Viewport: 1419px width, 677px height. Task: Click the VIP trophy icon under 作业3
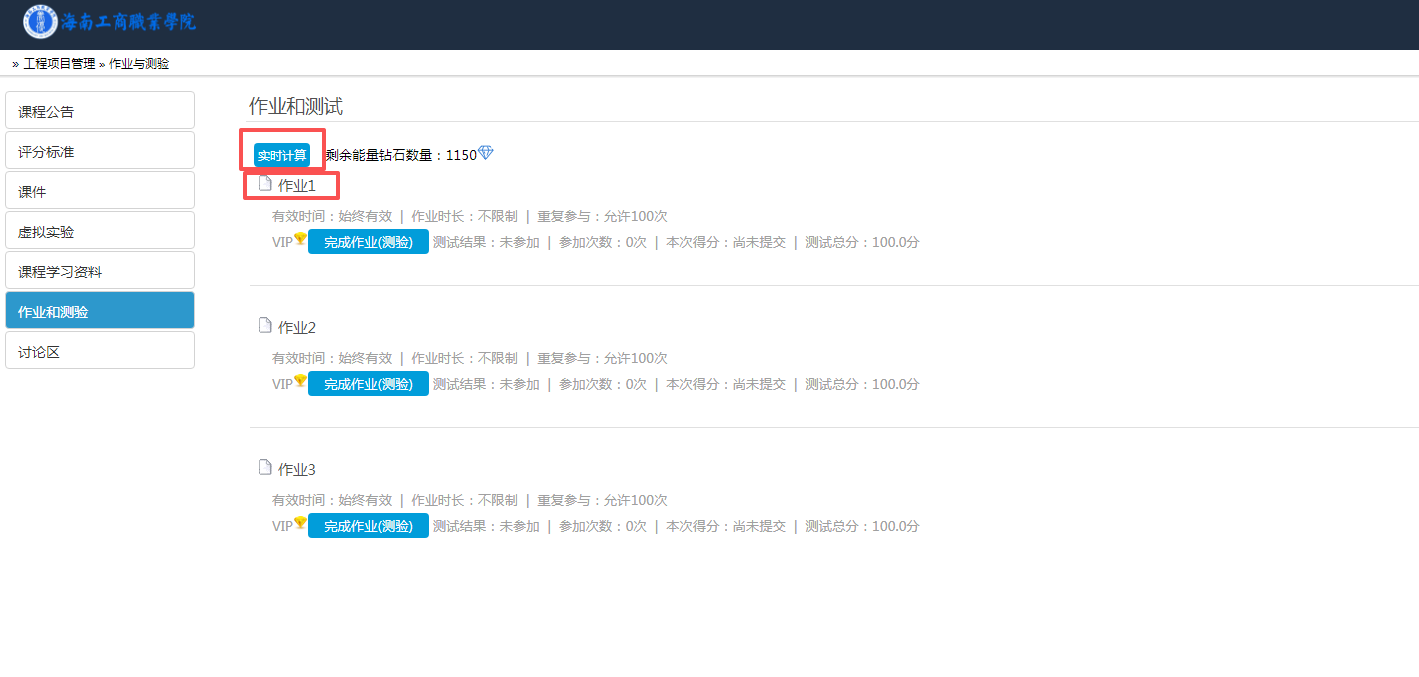point(300,523)
